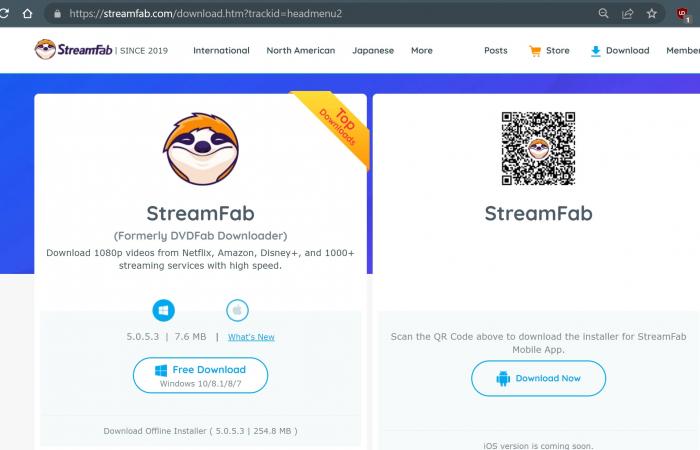Bookmark this page with the star icon
The height and width of the screenshot is (450, 700).
tap(651, 13)
